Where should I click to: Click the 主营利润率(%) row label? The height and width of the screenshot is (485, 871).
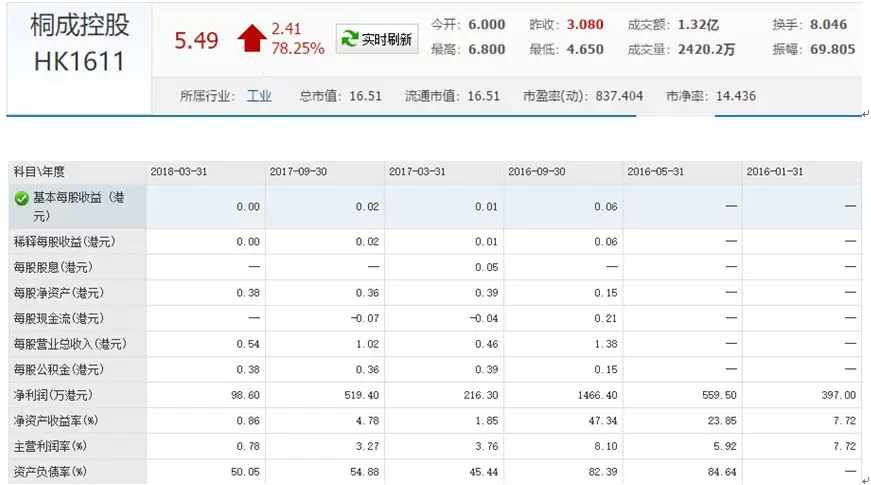51,446
